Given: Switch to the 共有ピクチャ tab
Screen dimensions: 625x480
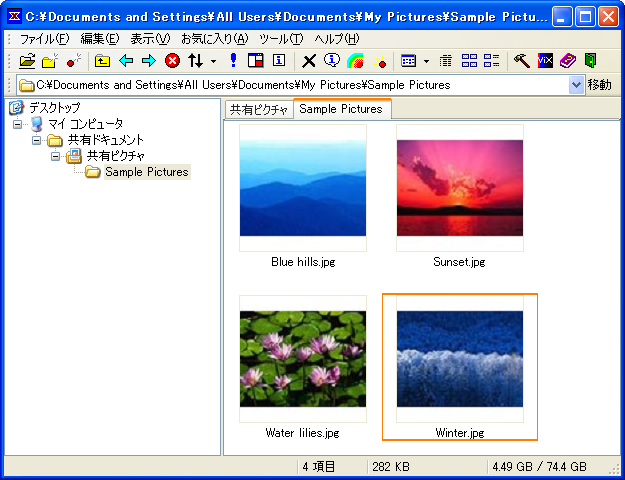Looking at the screenshot, I should click(258, 109).
